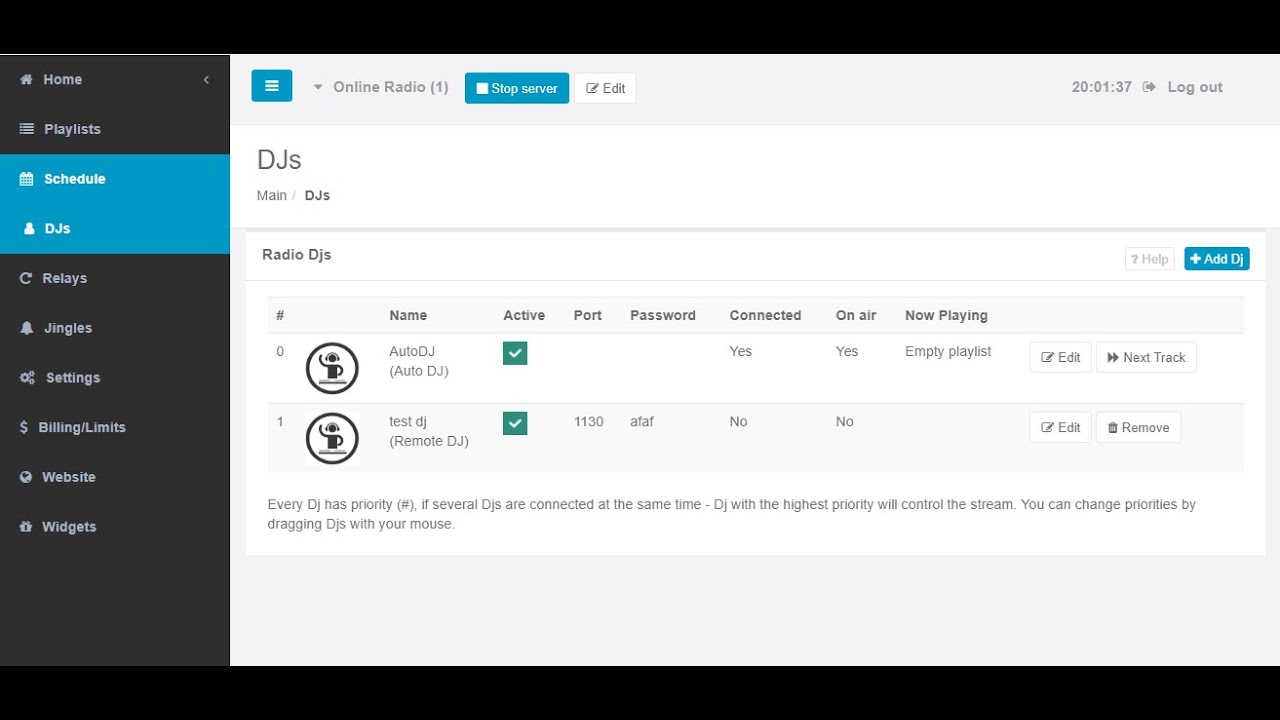Uncheck the Active checkbox for AutoDJ
Screen dimensions: 1280x720
[x=515, y=353]
